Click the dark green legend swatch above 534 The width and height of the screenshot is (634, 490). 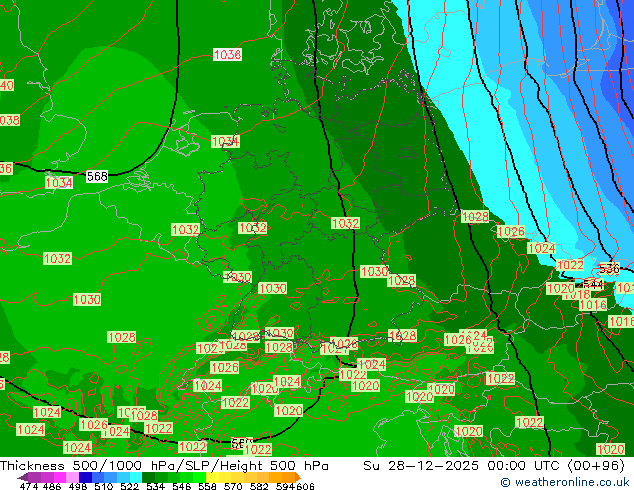pyautogui.click(x=149, y=477)
